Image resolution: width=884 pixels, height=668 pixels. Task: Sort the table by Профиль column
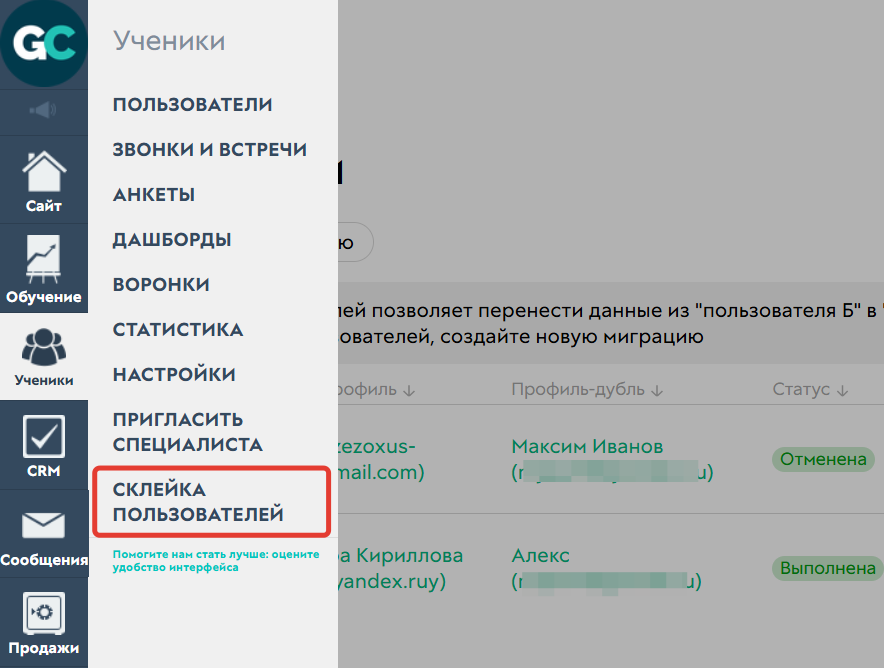408,390
